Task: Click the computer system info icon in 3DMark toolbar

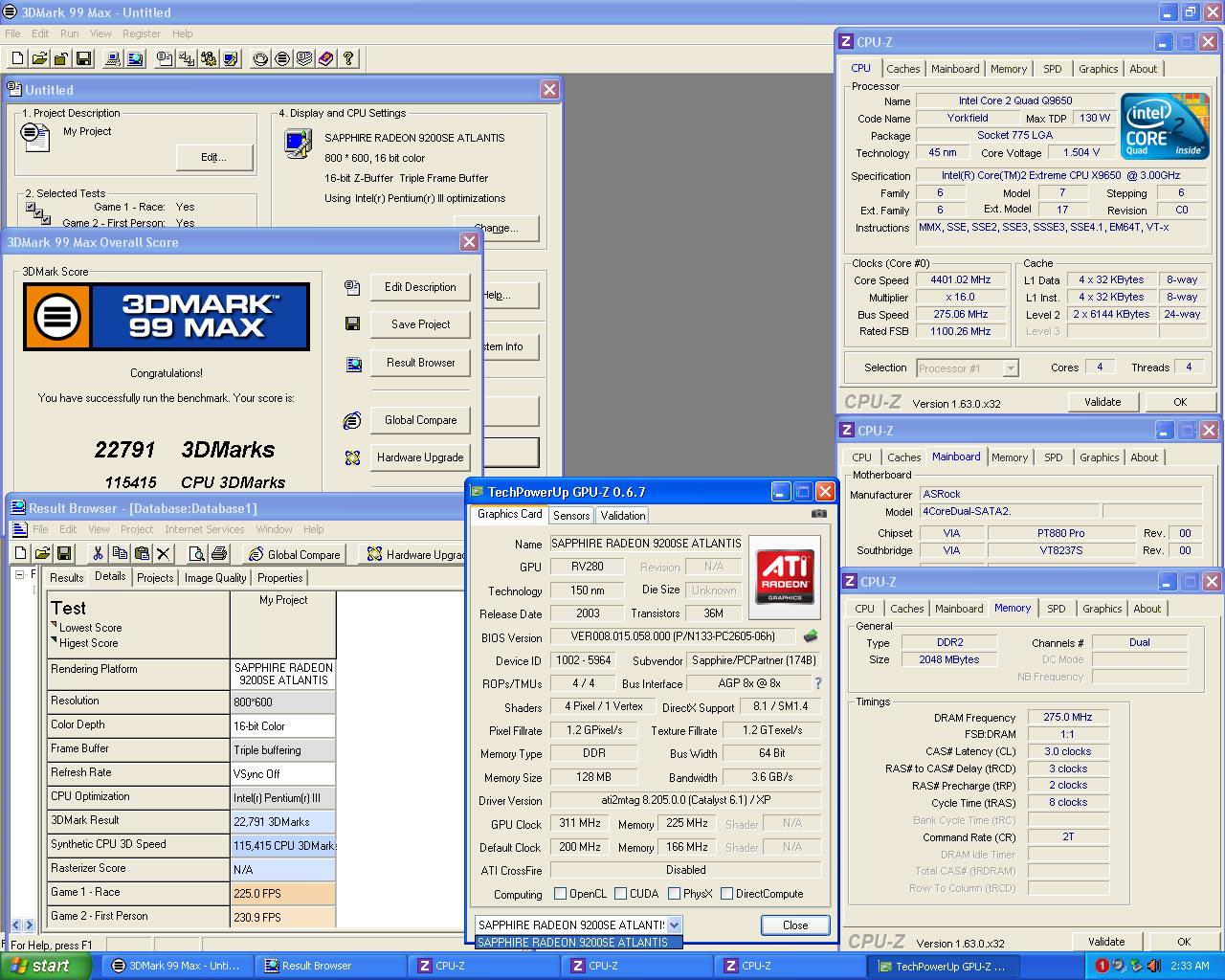Action: 113,58
